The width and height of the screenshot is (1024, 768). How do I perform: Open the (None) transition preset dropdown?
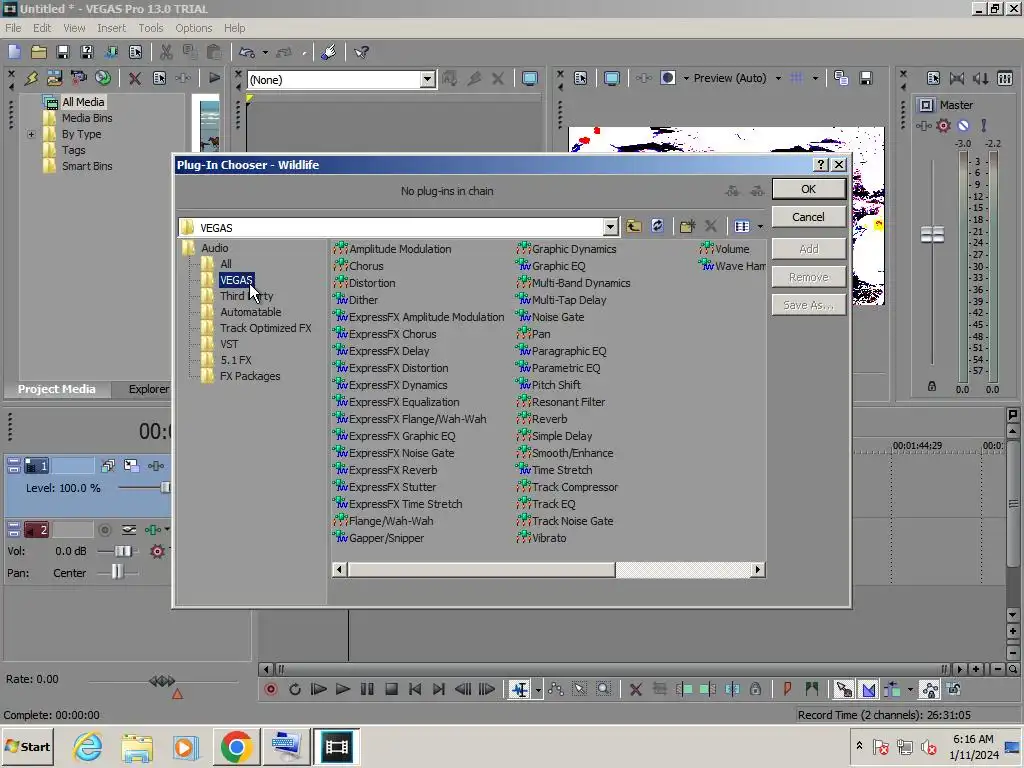pyautogui.click(x=427, y=80)
